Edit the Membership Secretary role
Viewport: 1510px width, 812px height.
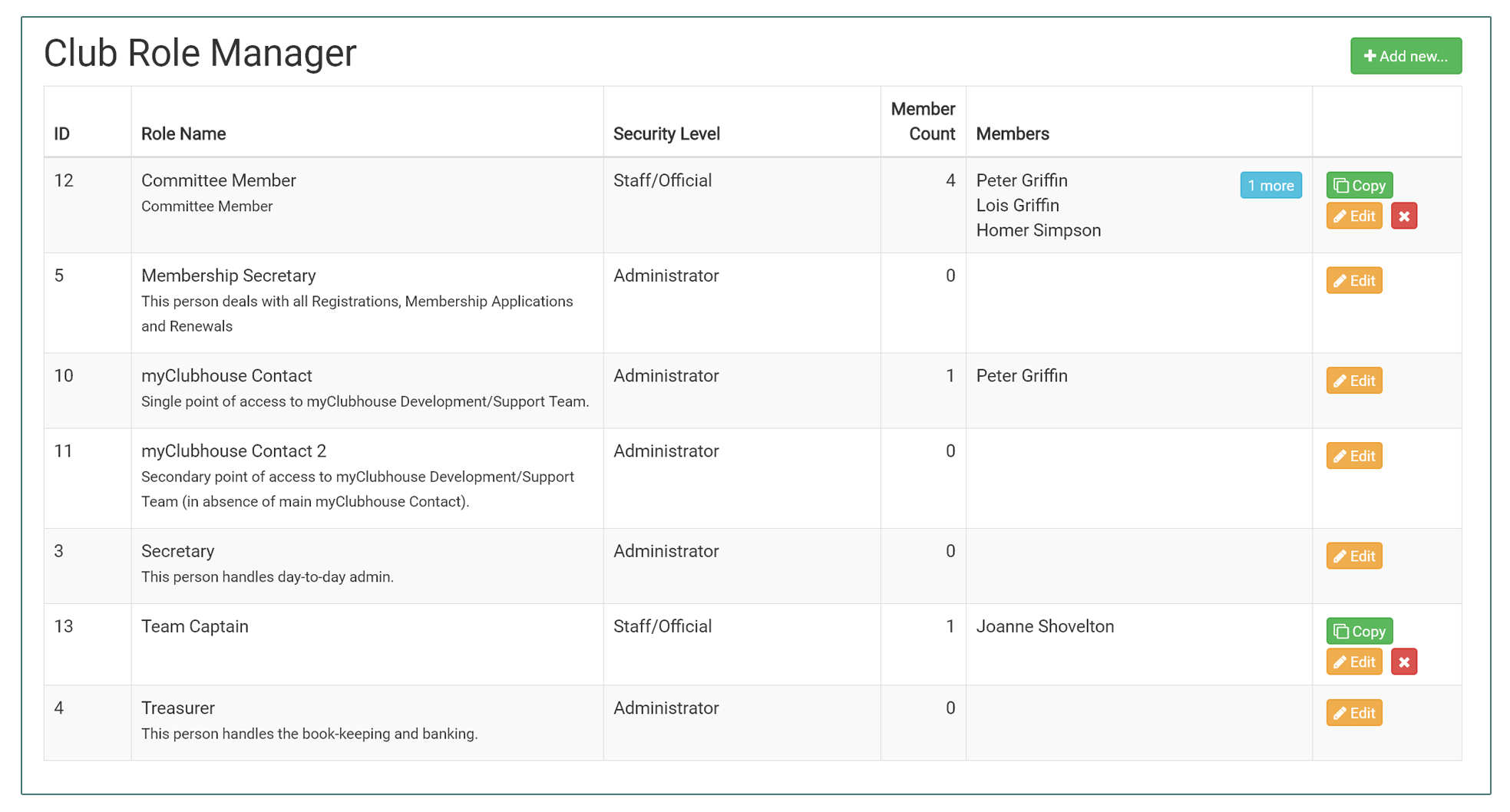1353,281
